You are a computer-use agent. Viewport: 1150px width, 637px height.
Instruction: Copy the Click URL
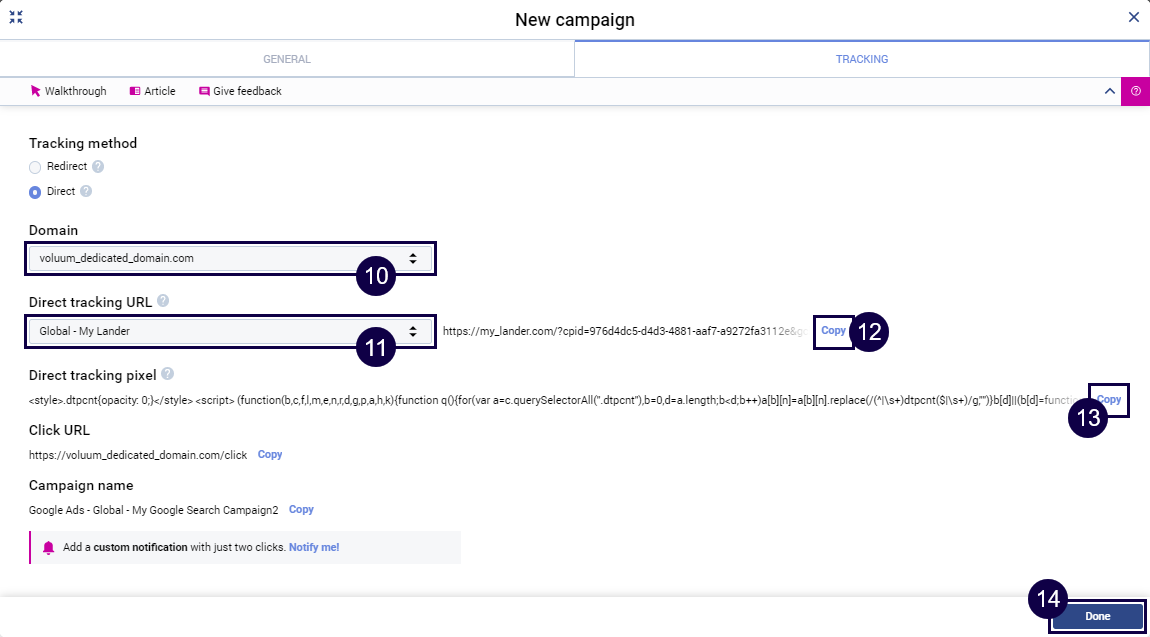270,455
